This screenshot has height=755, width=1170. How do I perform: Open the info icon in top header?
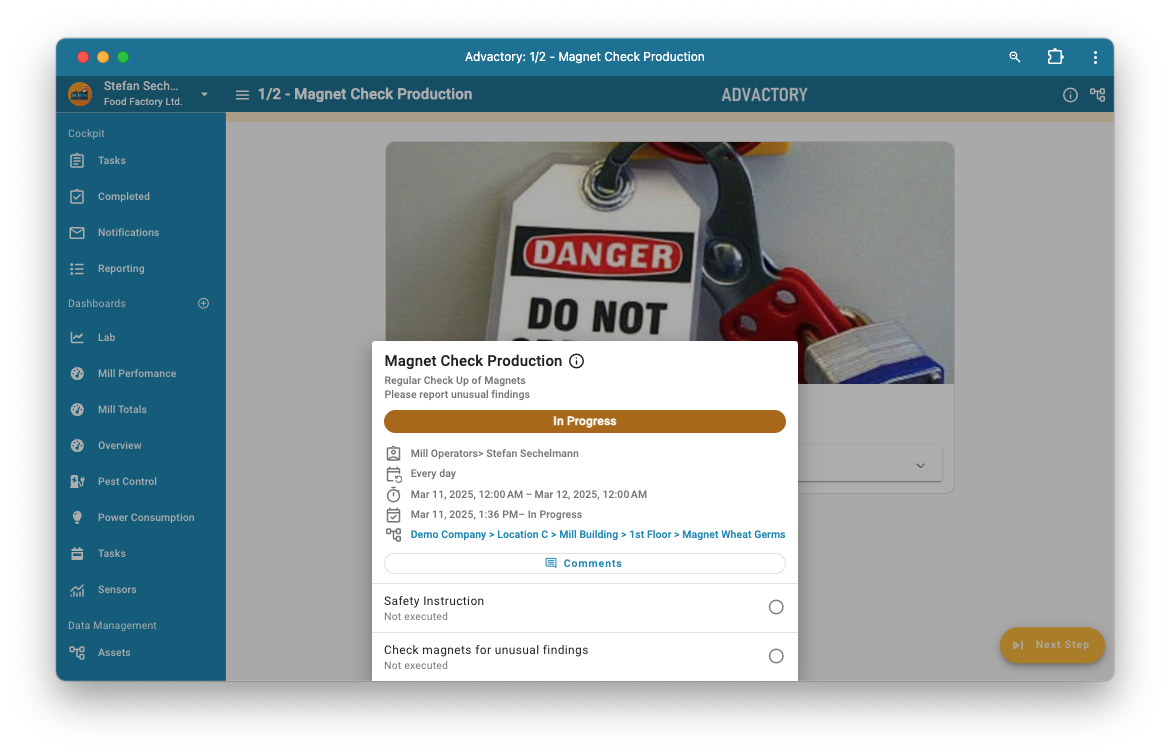pyautogui.click(x=1070, y=95)
